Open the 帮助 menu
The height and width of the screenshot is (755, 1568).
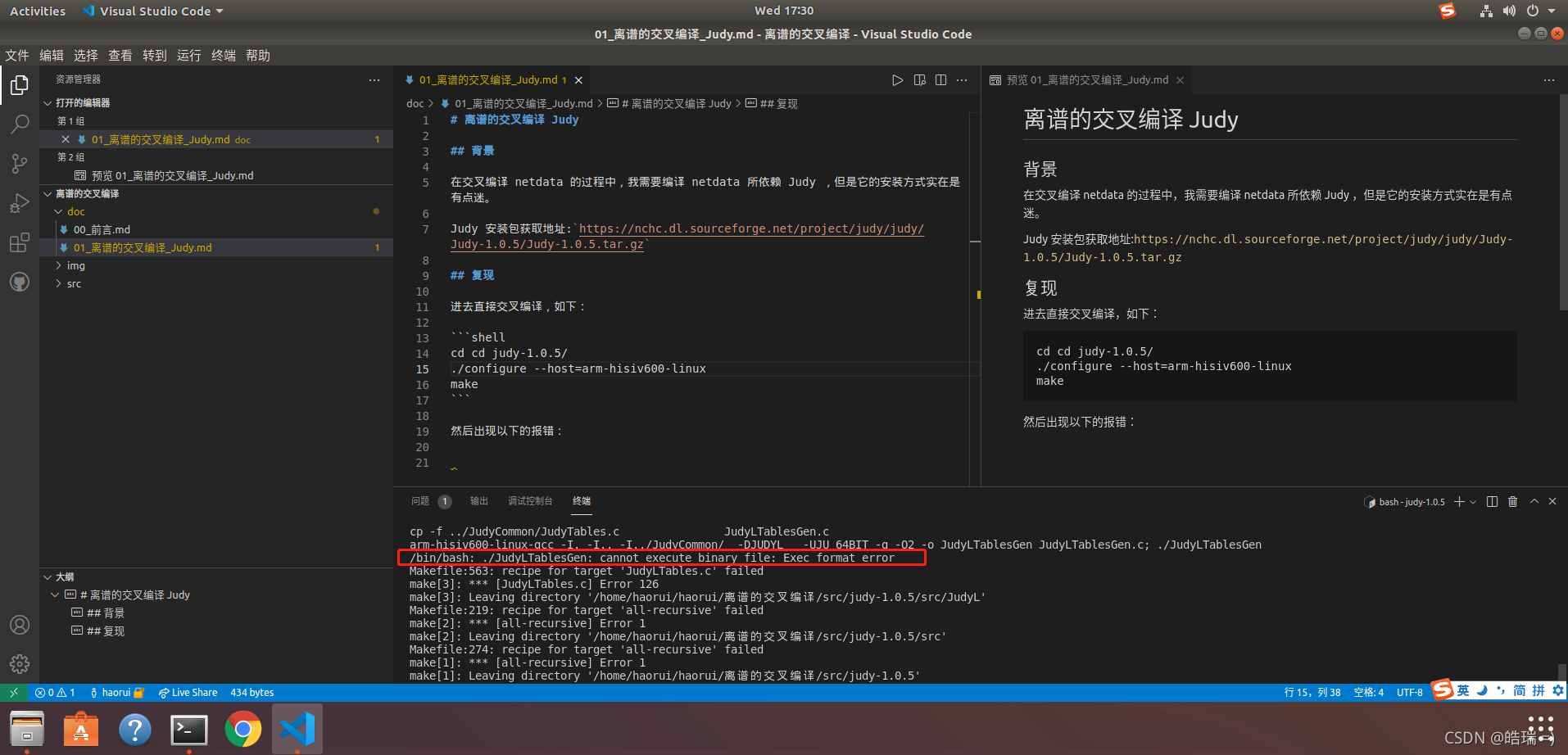click(257, 56)
